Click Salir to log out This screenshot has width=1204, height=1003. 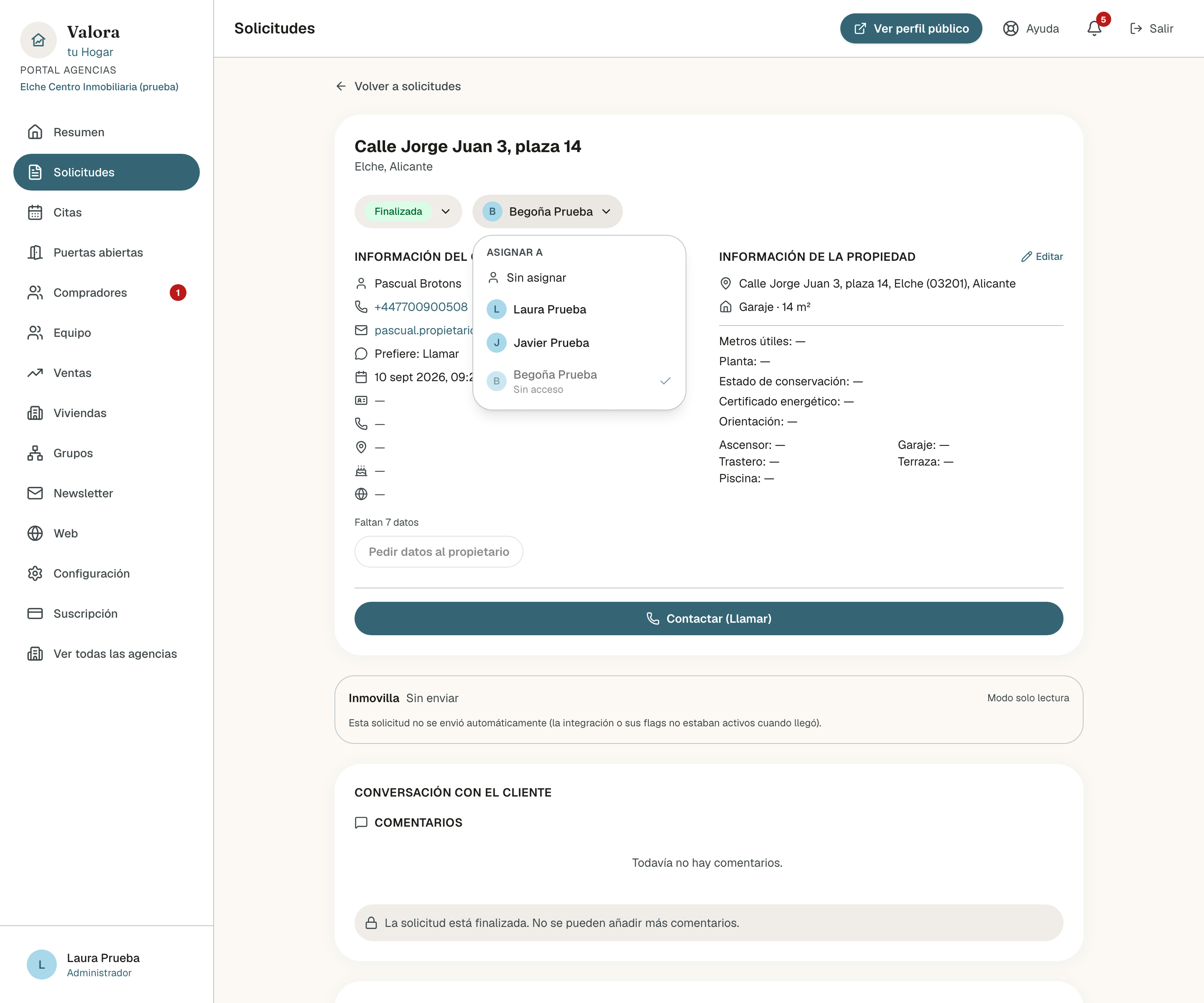[1151, 29]
